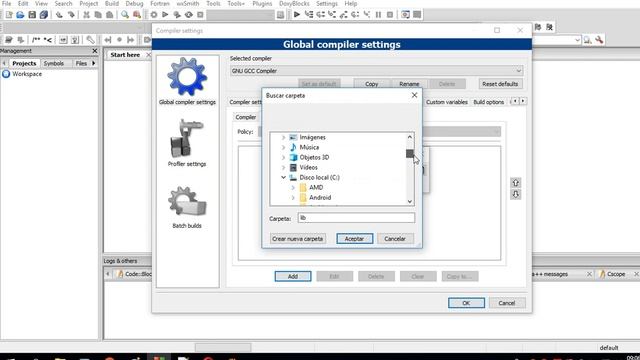The image size is (640, 360).
Task: Click the Aceptar button
Action: pos(354,239)
